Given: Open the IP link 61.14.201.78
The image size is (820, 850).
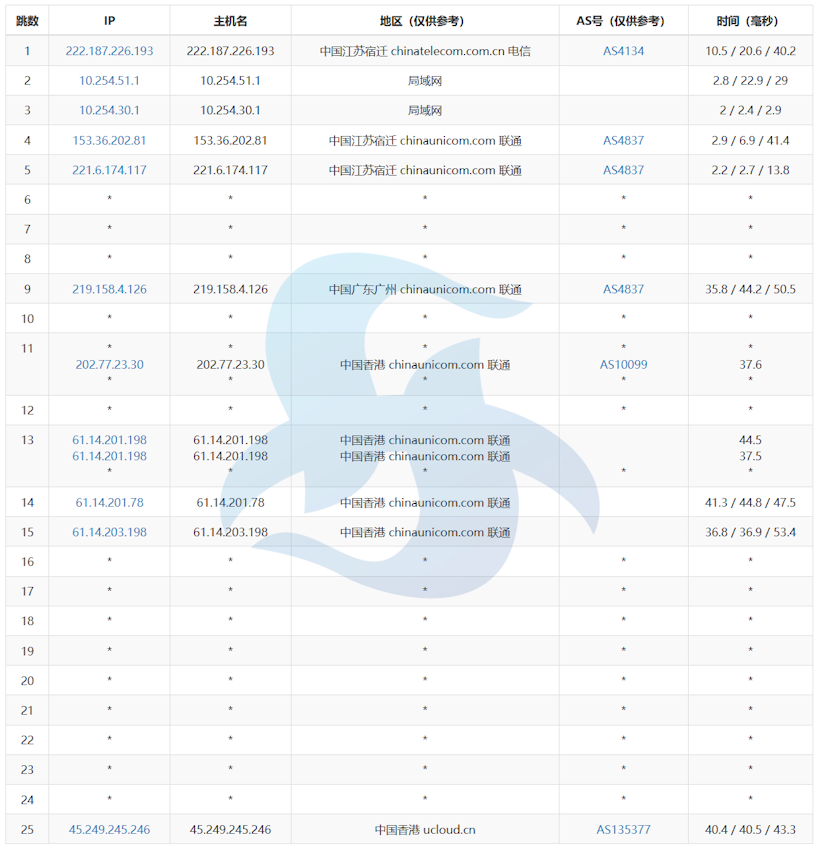Looking at the screenshot, I should 110,502.
